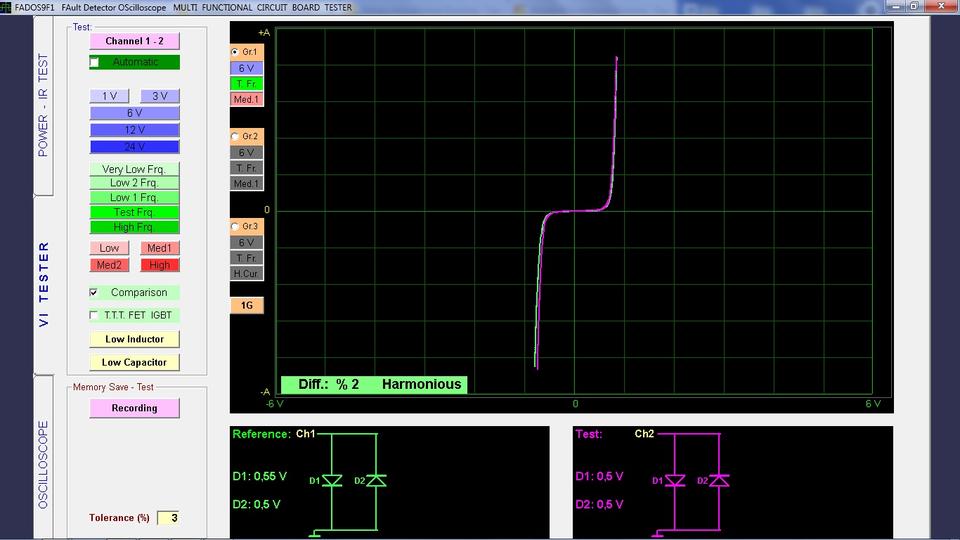
Task: Select the Gr.2 radio button
Action: tap(236, 136)
